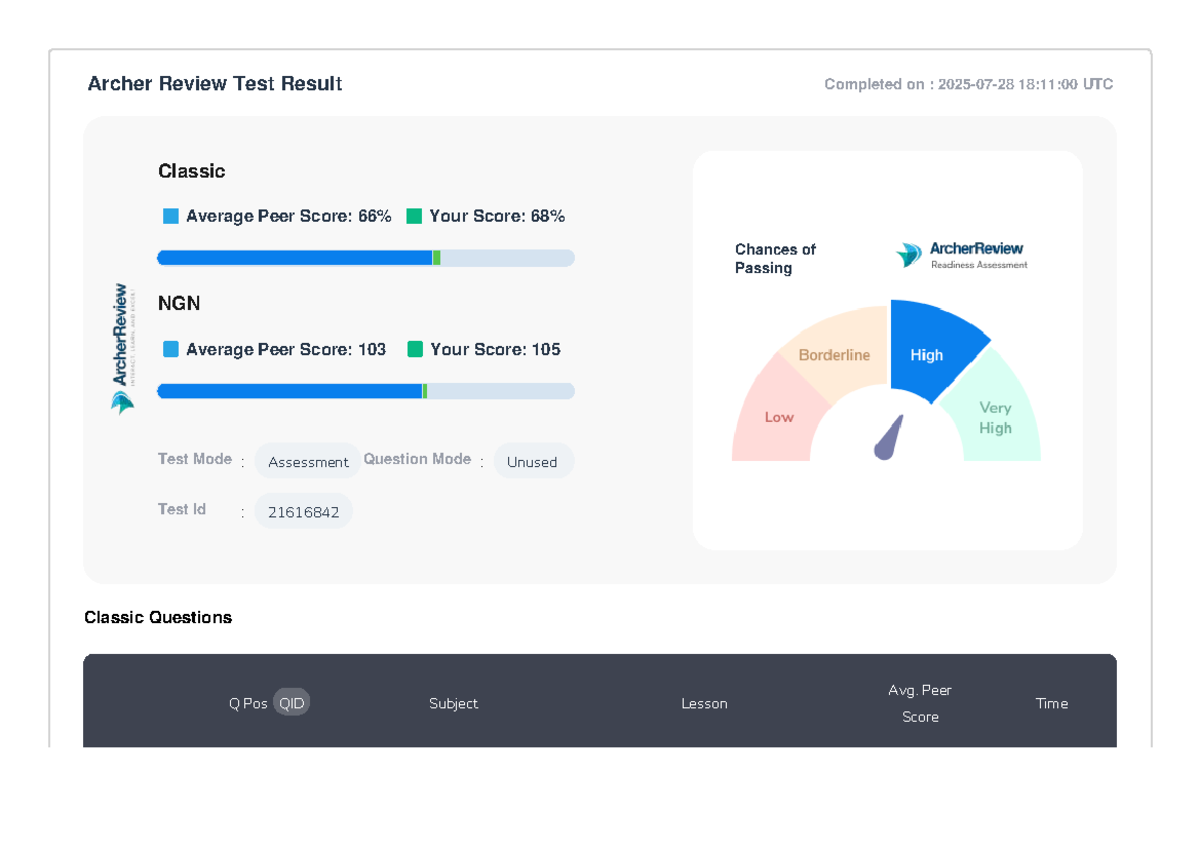
Task: Sort by Avg. Peer Score column header
Action: 920,703
